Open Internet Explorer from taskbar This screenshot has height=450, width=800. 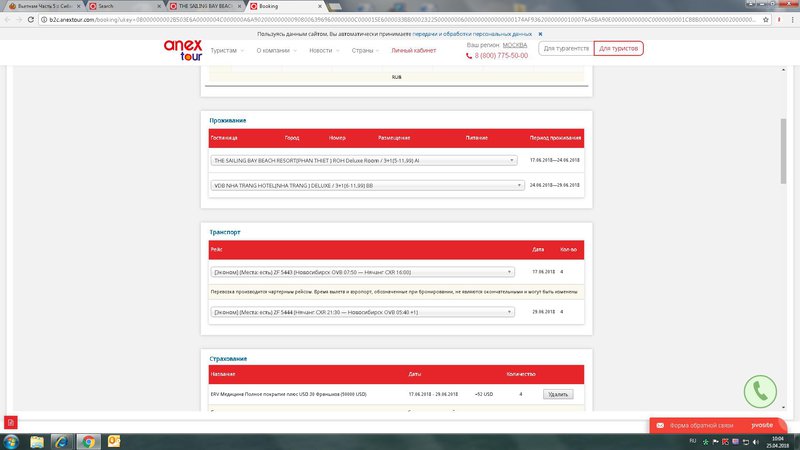(x=62, y=441)
